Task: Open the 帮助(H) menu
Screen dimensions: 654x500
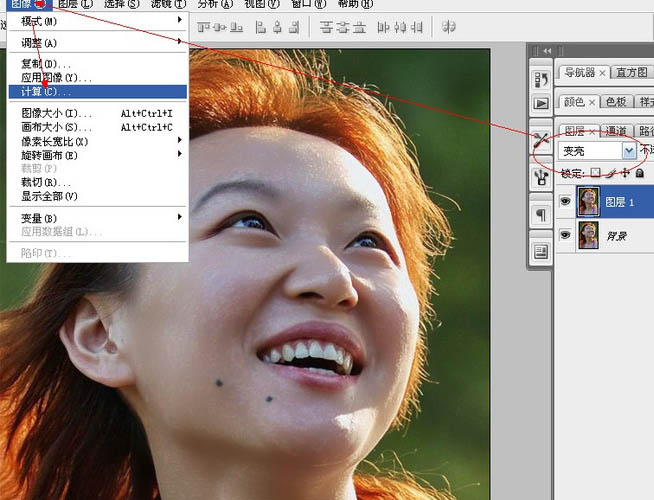Action: click(355, 4)
